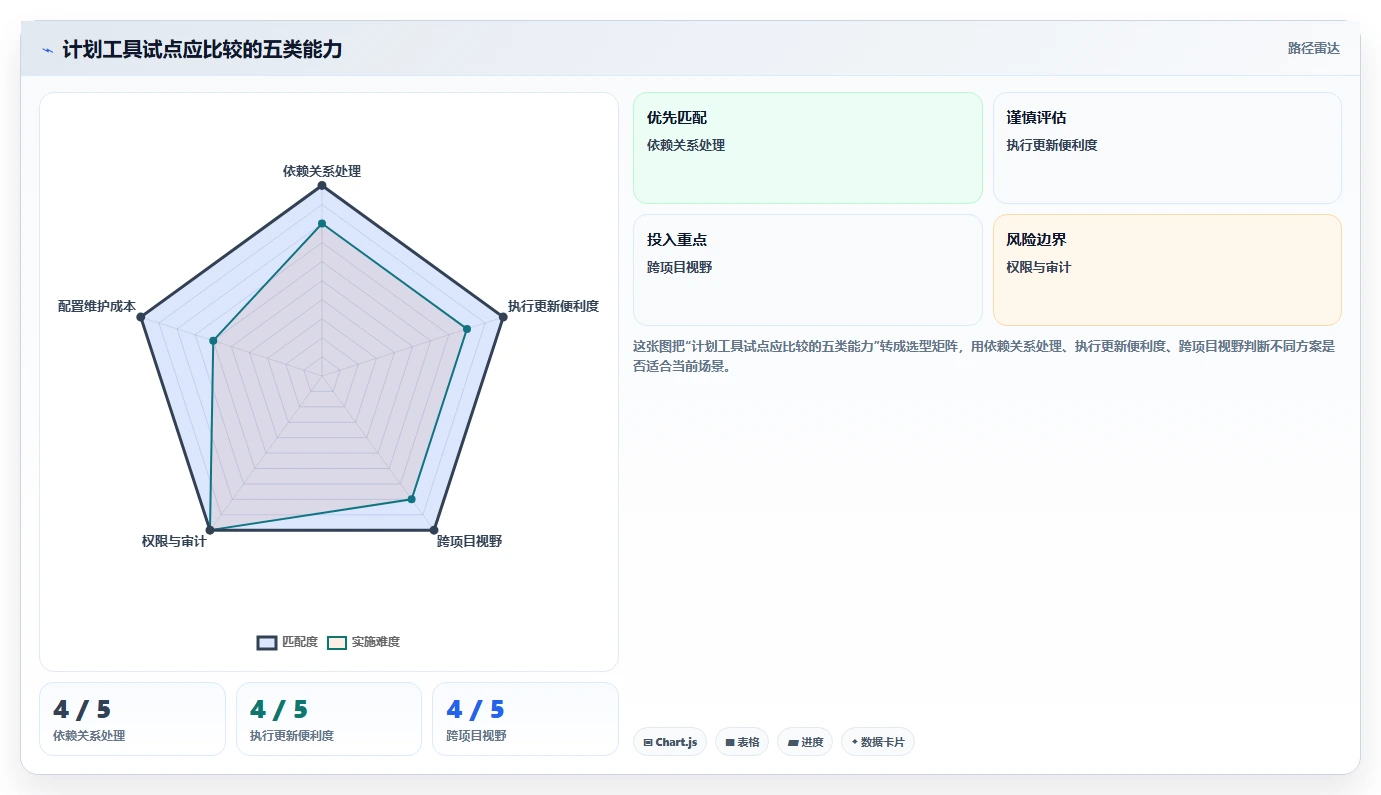Viewport: 1381px width, 795px height.
Task: Click the 路径雷达 label in the header
Action: coord(1314,48)
